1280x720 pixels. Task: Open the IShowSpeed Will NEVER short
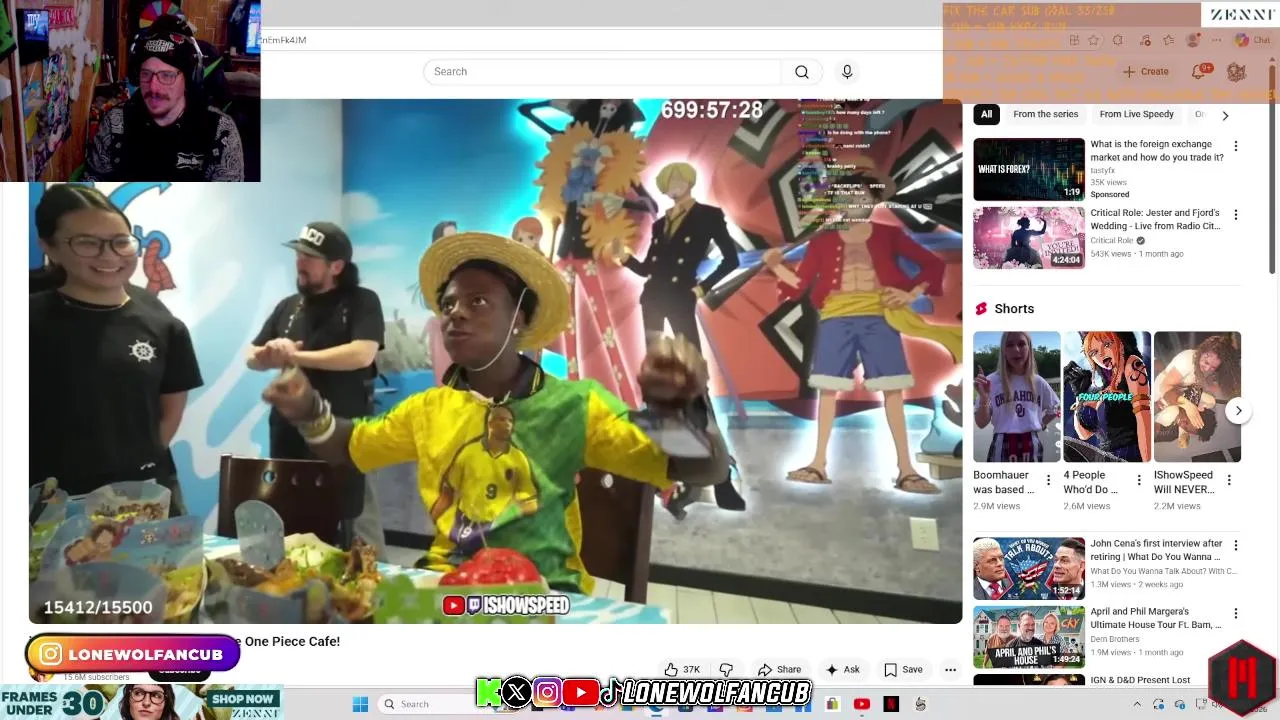(1197, 396)
